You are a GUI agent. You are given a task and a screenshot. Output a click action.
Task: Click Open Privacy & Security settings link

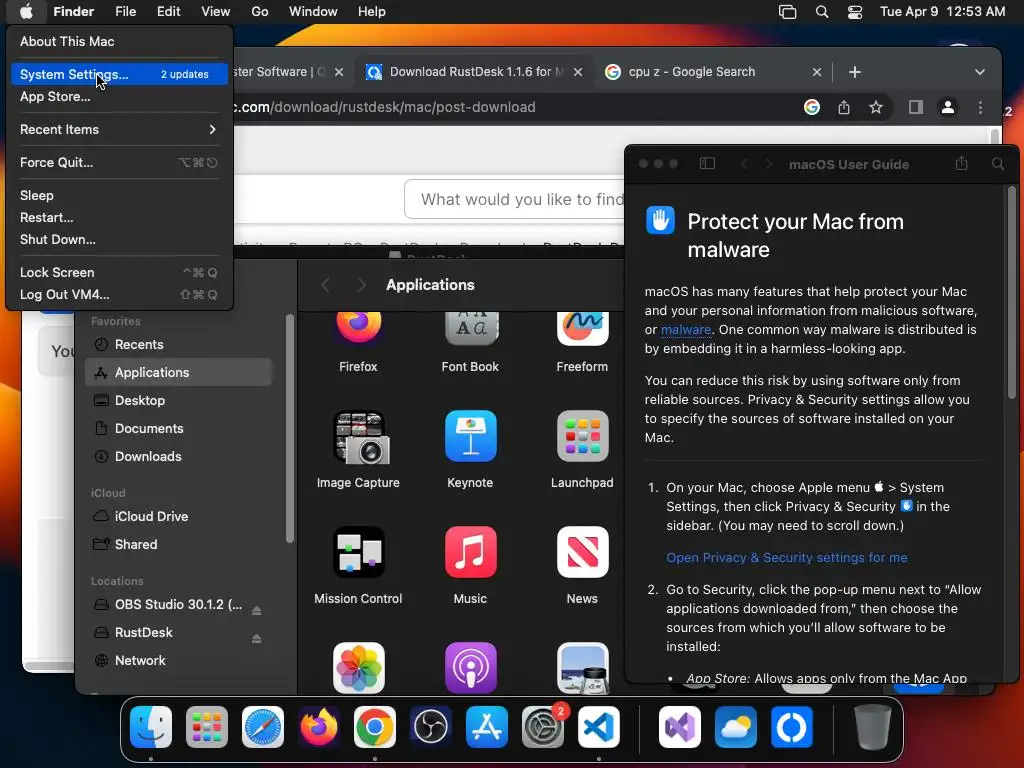pyautogui.click(x=786, y=558)
